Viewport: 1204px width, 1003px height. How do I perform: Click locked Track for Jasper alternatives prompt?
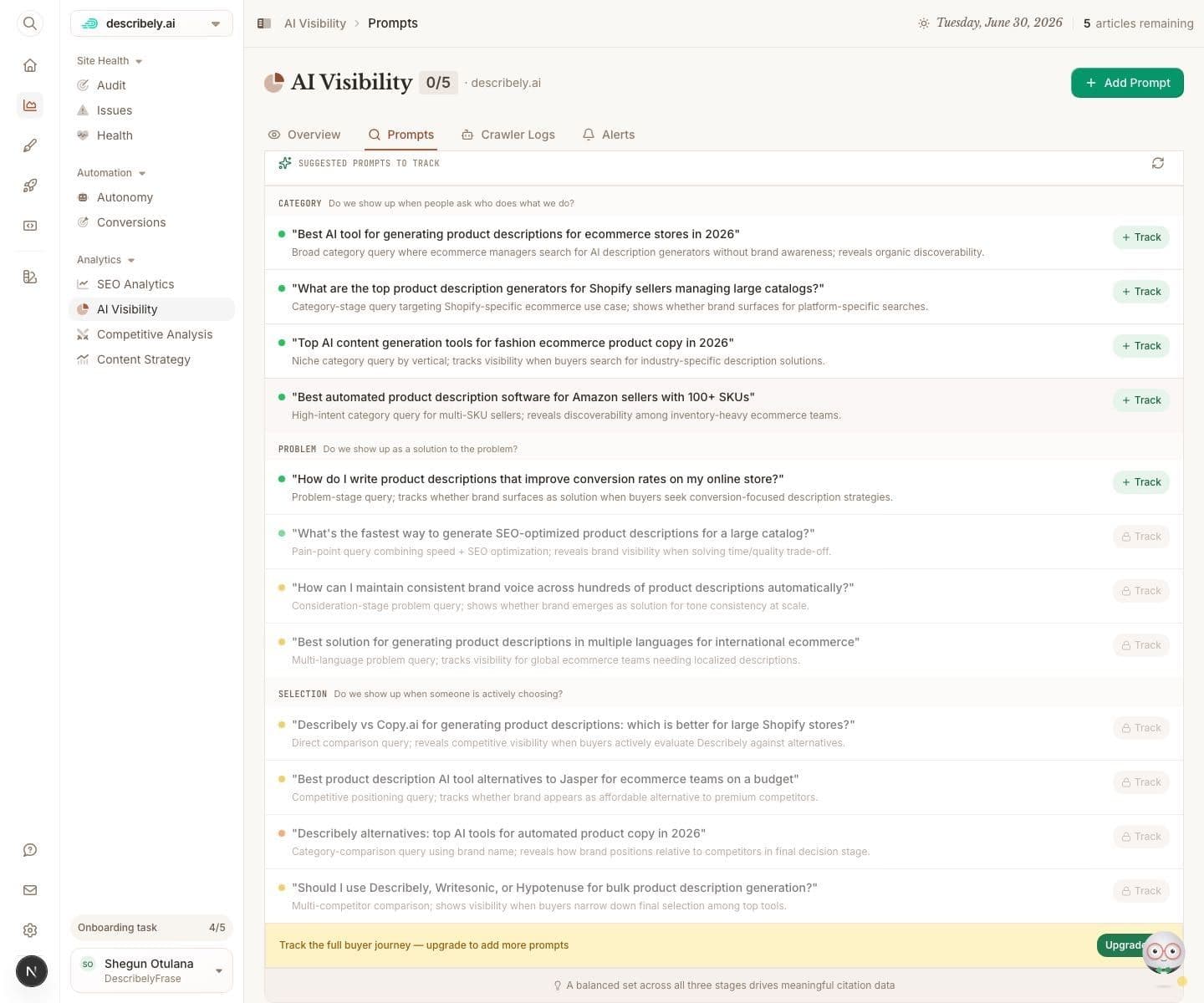(1141, 782)
